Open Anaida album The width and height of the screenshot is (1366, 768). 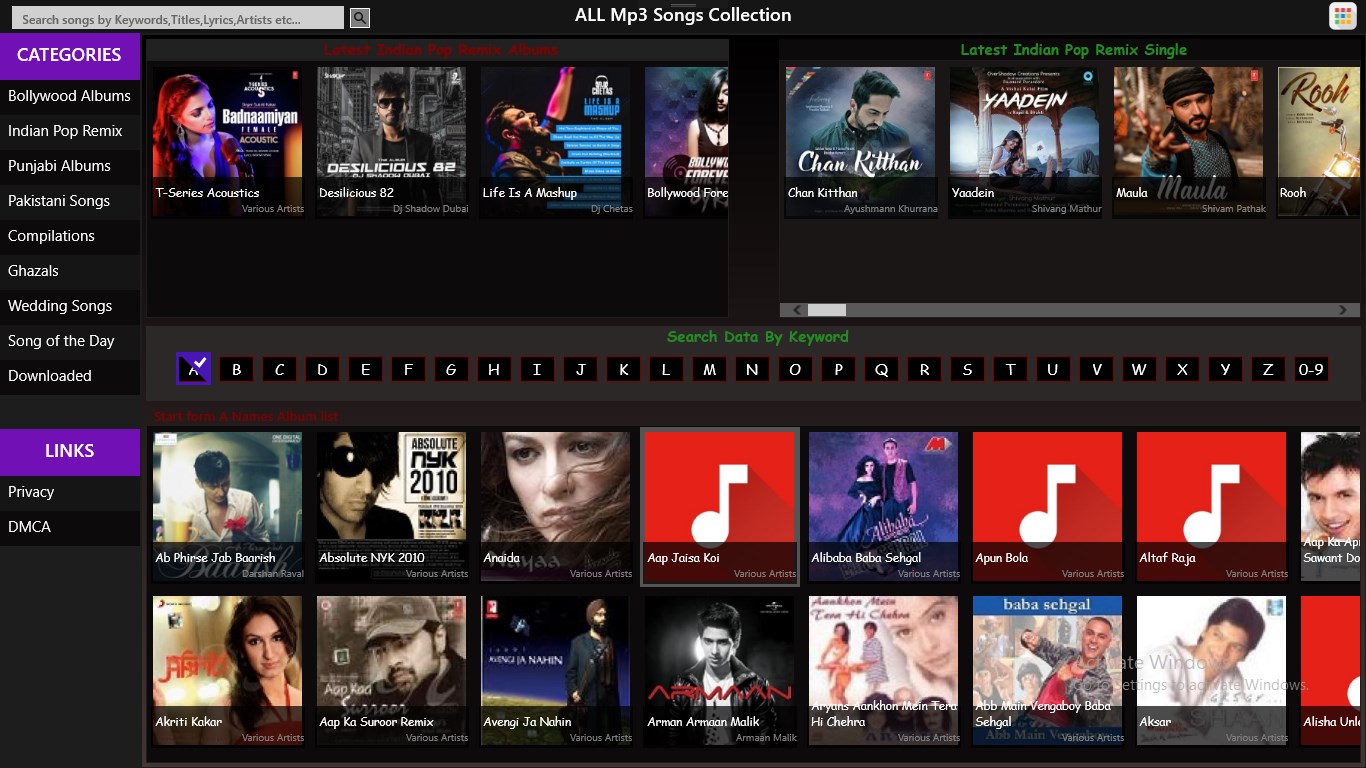(x=556, y=506)
